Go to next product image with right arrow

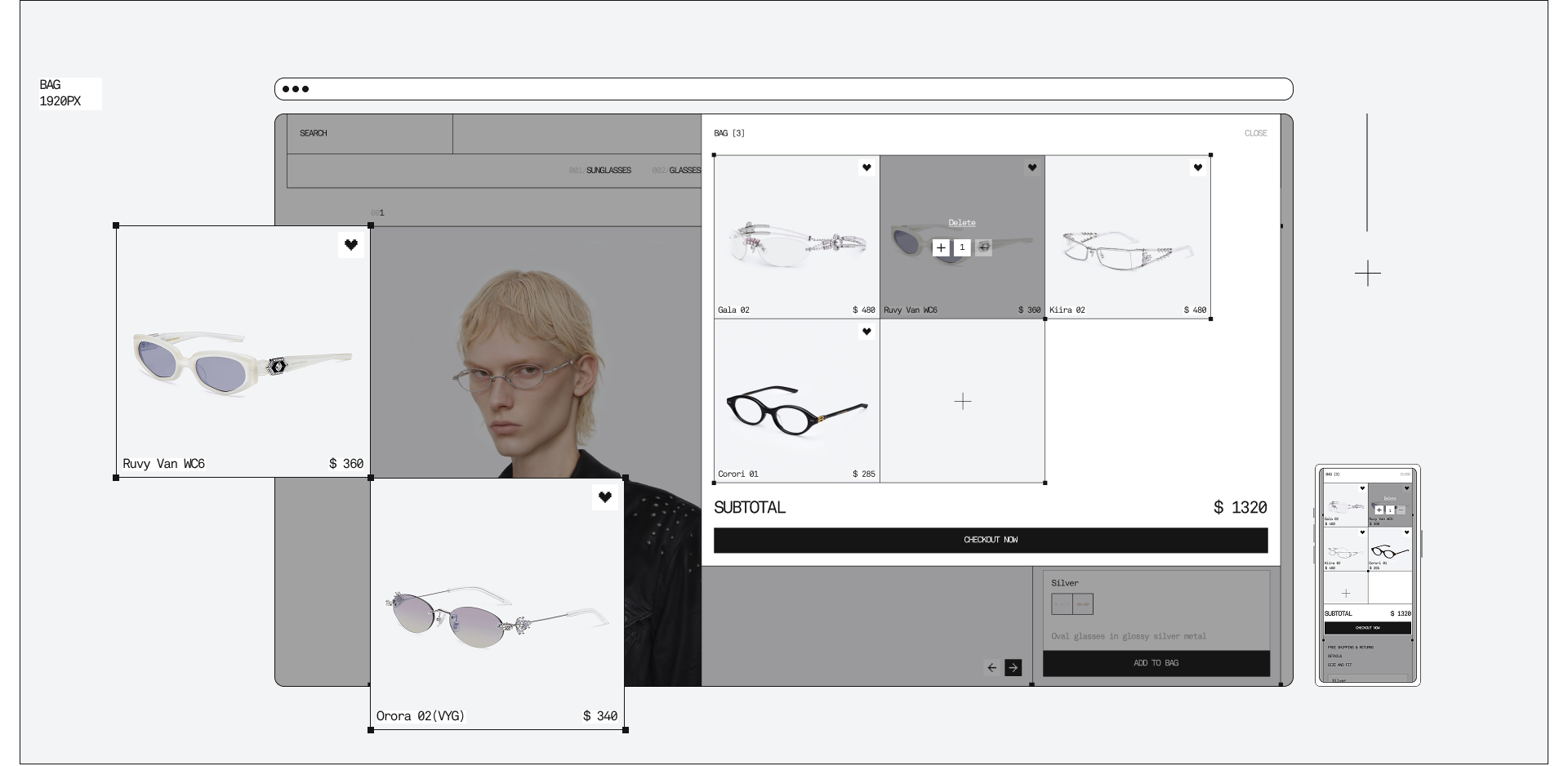pos(1013,667)
